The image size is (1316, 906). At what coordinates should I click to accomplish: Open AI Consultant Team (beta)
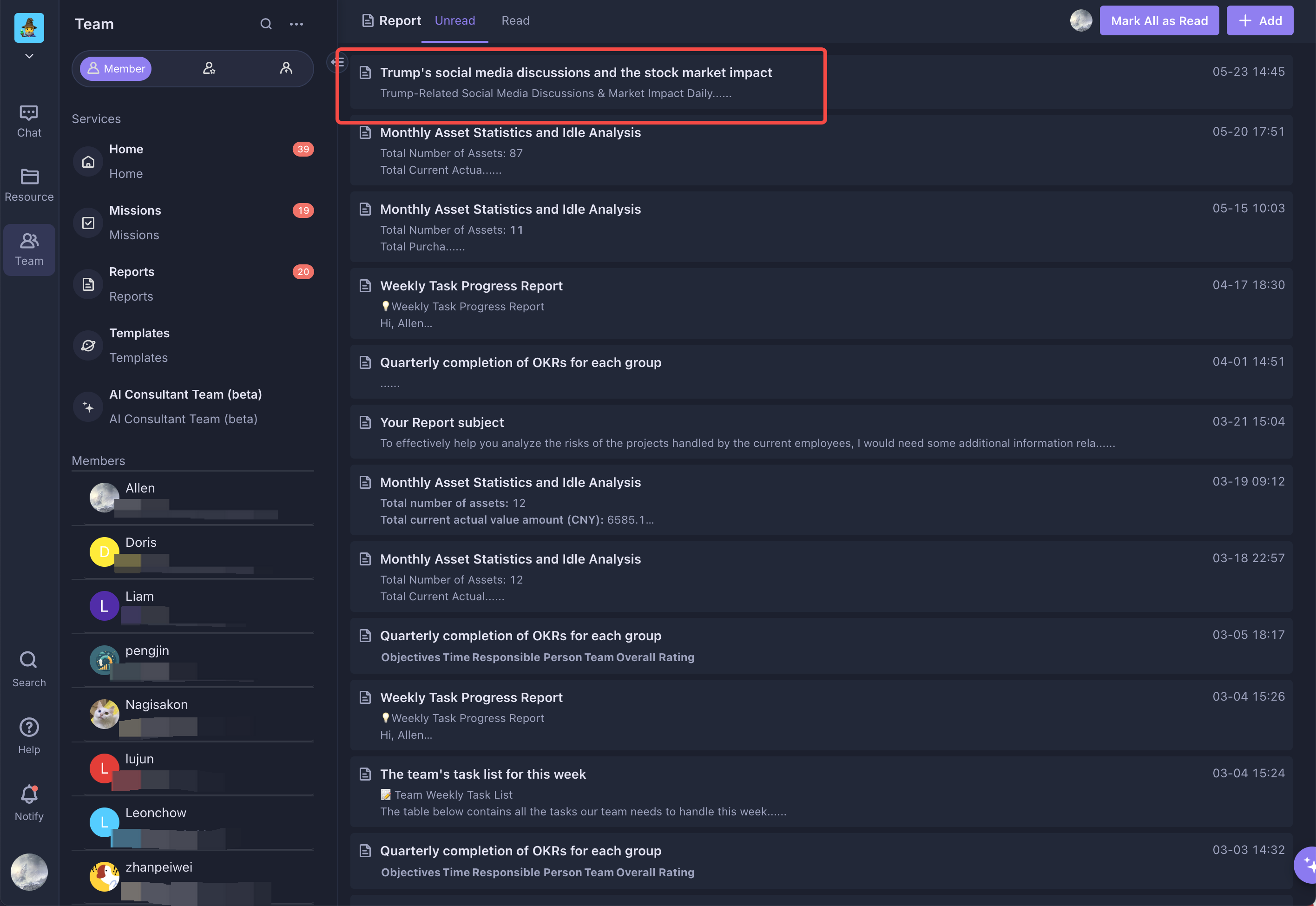[193, 407]
